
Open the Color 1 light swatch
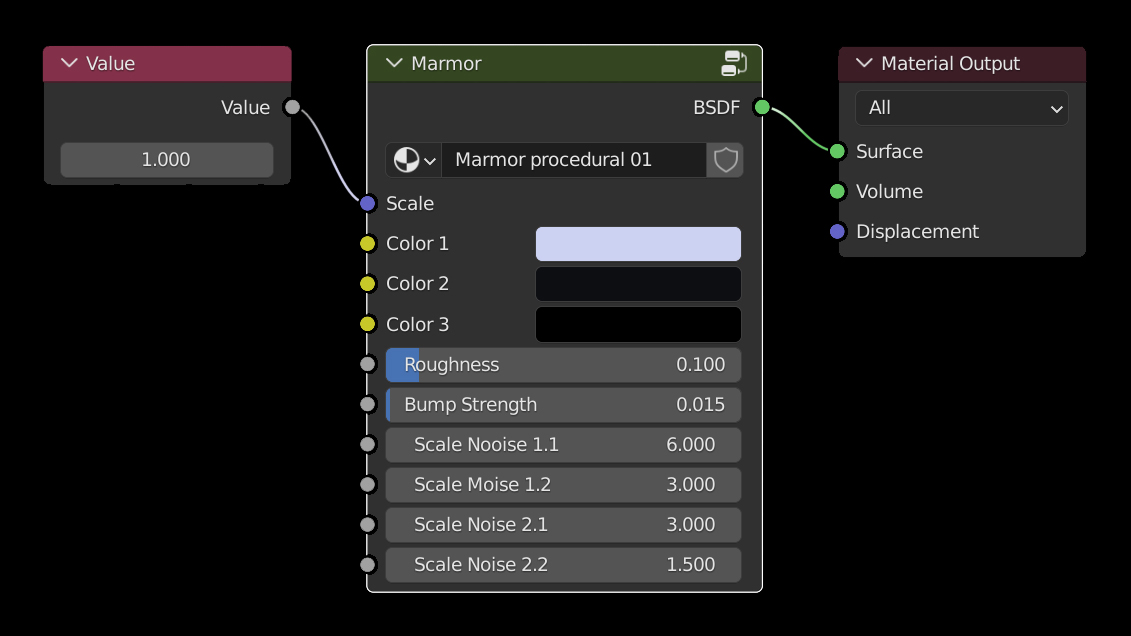coord(638,244)
